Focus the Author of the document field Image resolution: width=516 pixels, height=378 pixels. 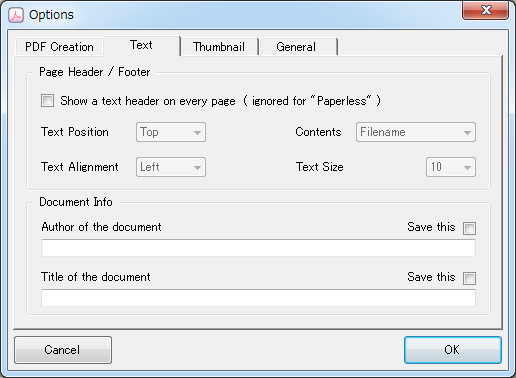pyautogui.click(x=258, y=248)
